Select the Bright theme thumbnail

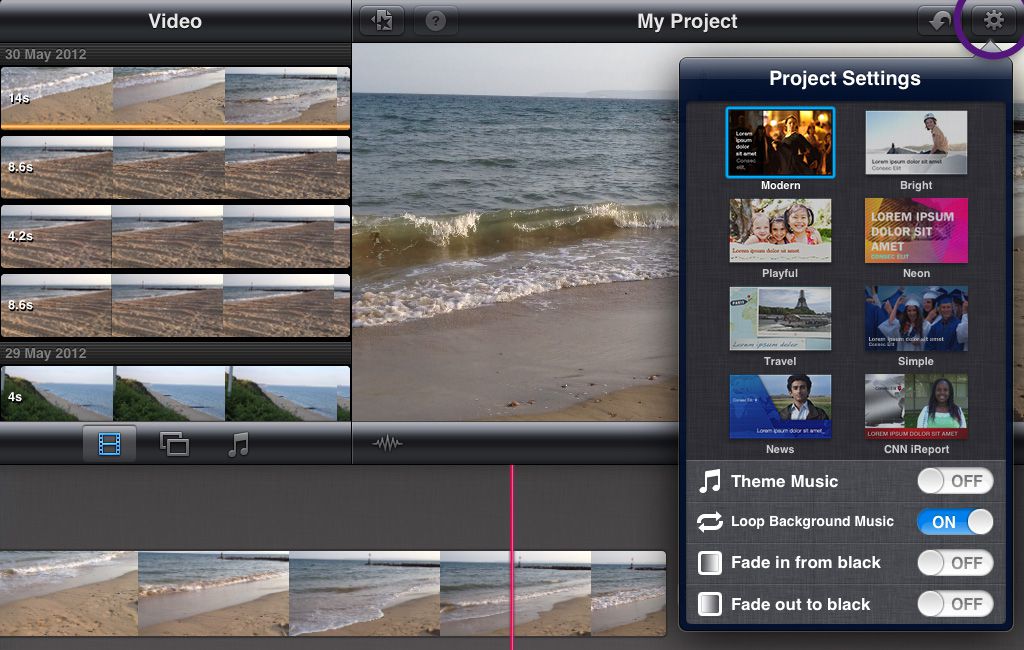[x=916, y=142]
